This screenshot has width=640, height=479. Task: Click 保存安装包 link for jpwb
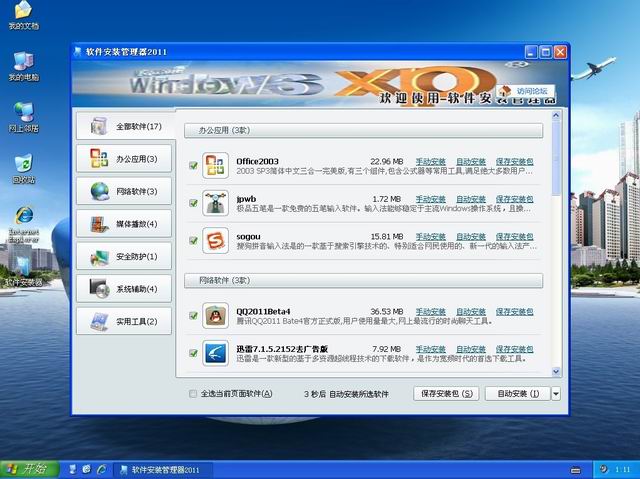514,199
